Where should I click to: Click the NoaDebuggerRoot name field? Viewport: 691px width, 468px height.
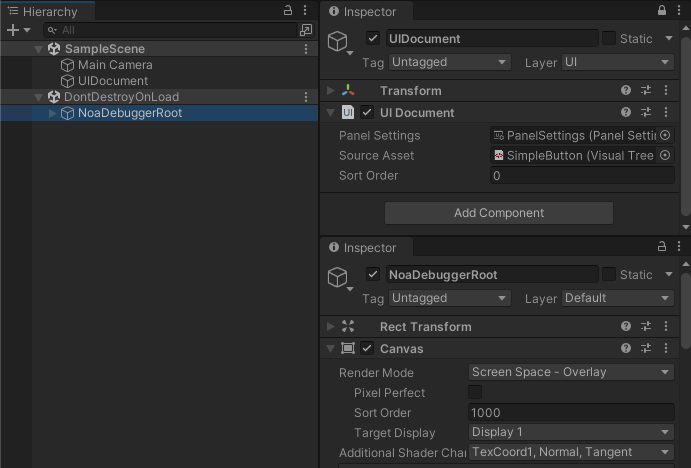[492, 274]
